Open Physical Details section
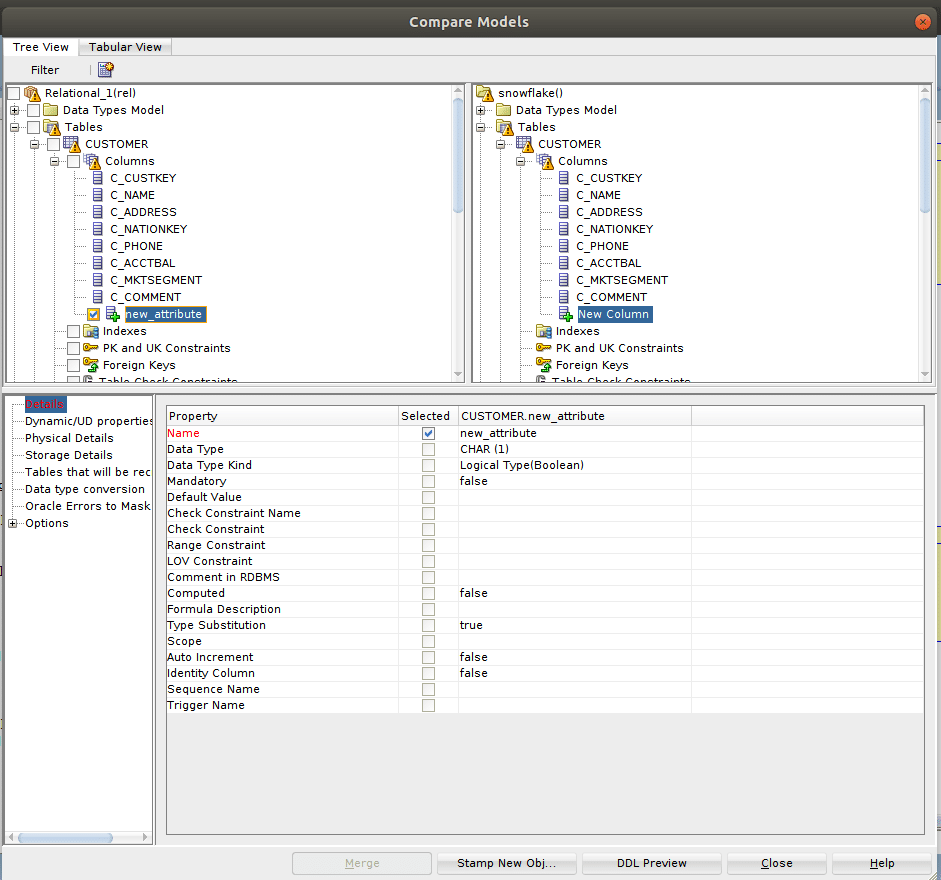 point(69,438)
